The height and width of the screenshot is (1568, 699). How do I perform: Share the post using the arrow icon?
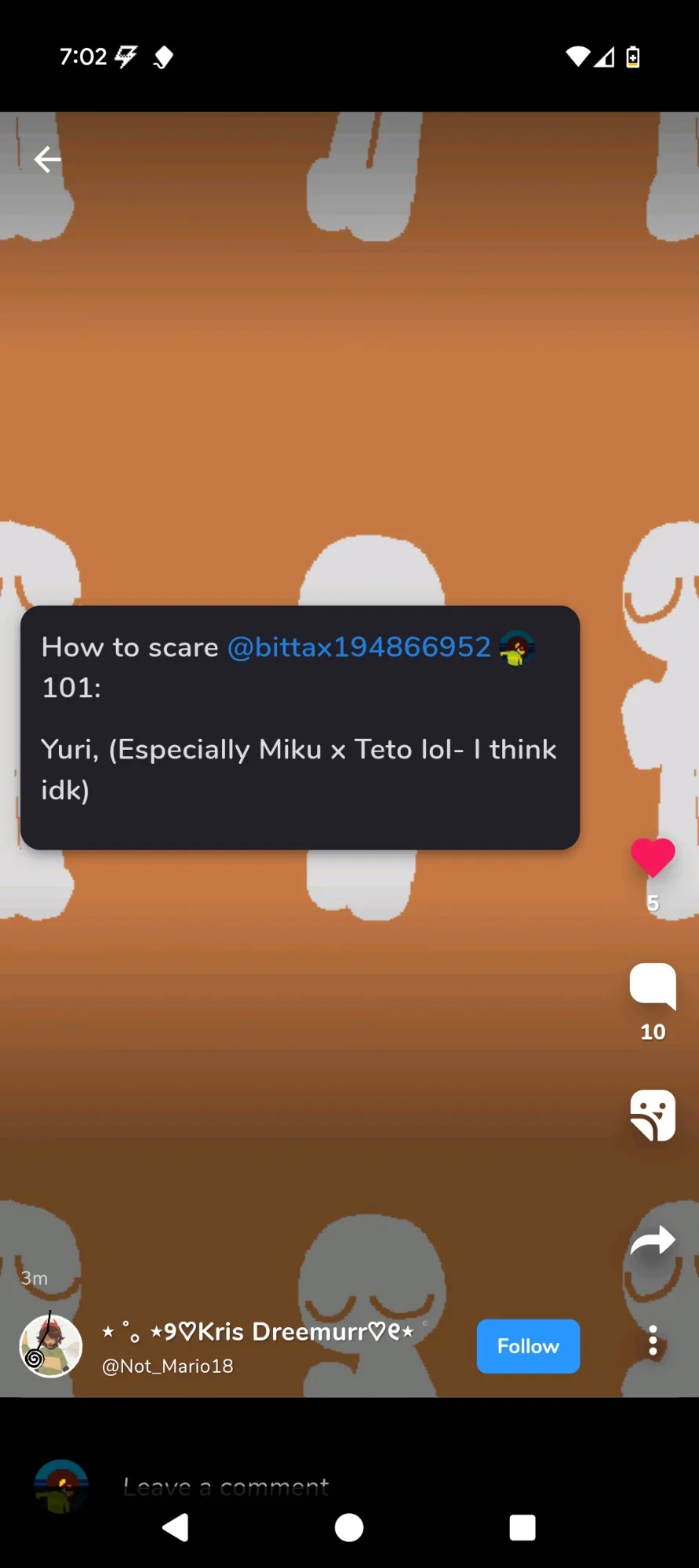[653, 1241]
